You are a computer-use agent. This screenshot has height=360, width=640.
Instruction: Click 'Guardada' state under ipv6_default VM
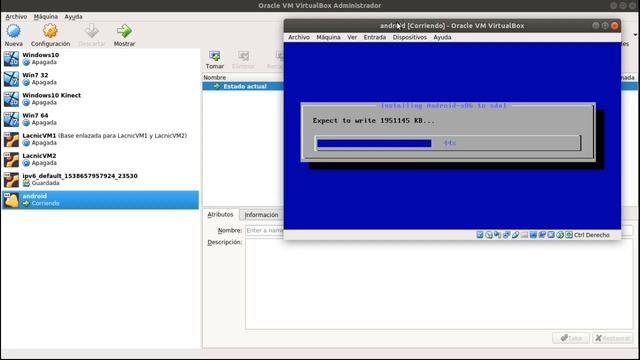pyautogui.click(x=45, y=183)
